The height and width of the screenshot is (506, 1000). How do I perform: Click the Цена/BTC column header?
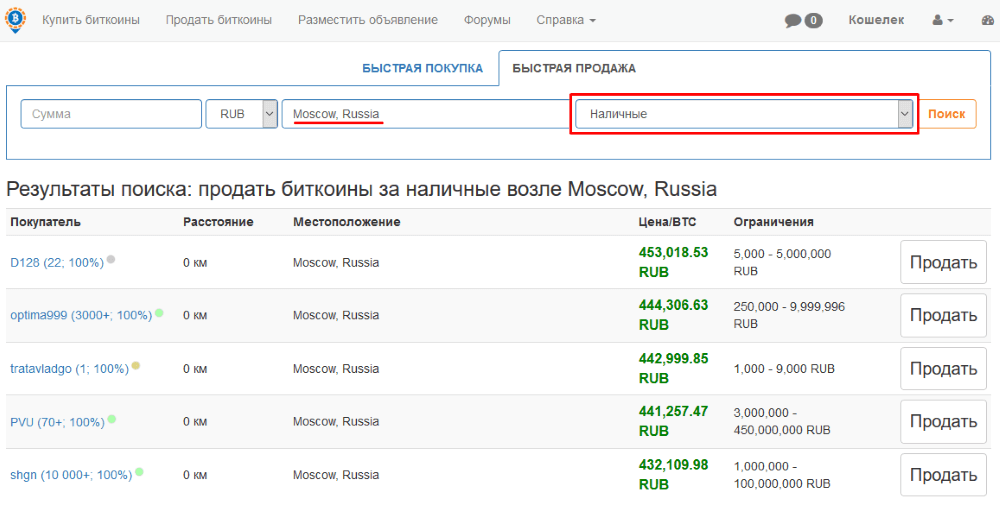[667, 222]
